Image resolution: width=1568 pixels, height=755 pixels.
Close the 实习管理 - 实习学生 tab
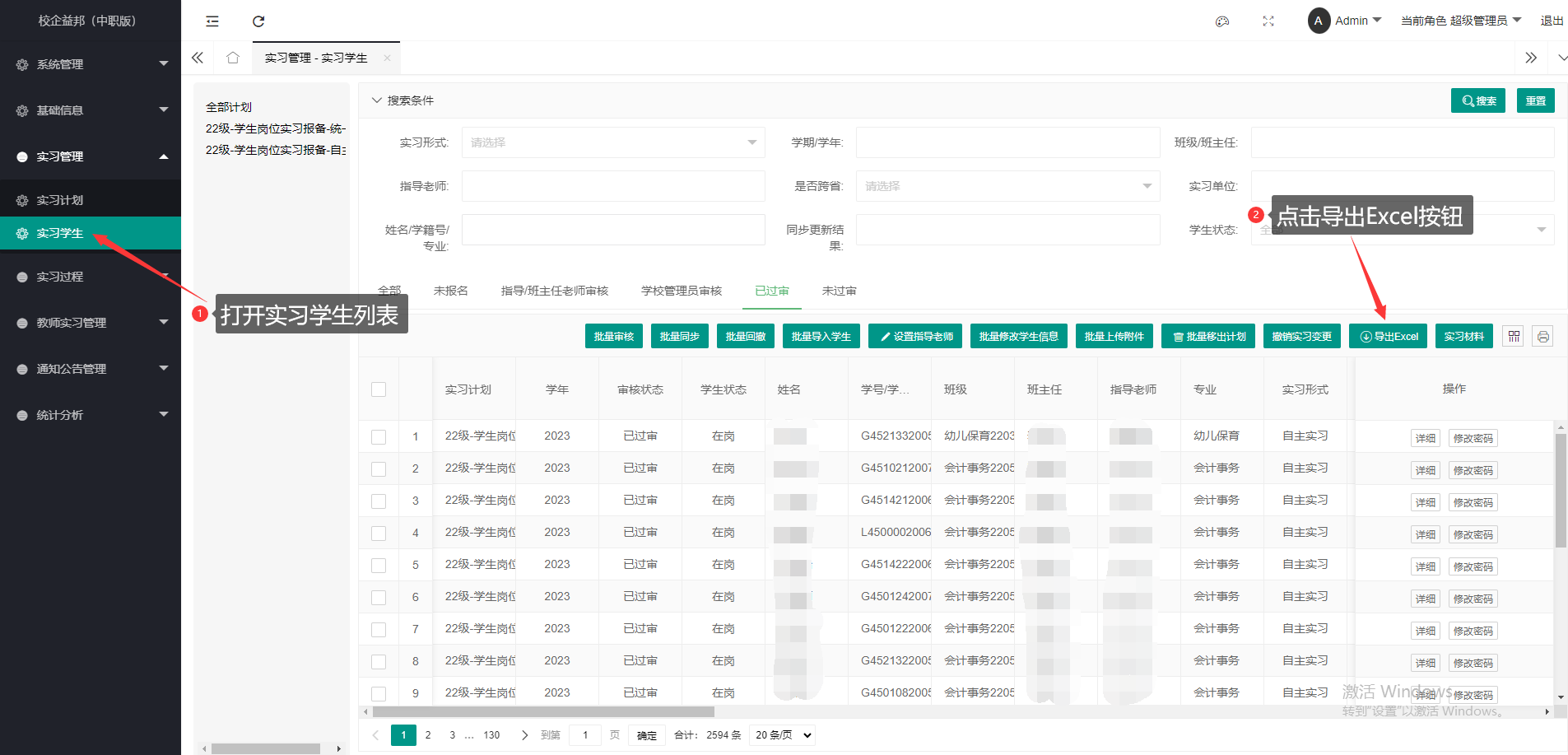[x=387, y=58]
